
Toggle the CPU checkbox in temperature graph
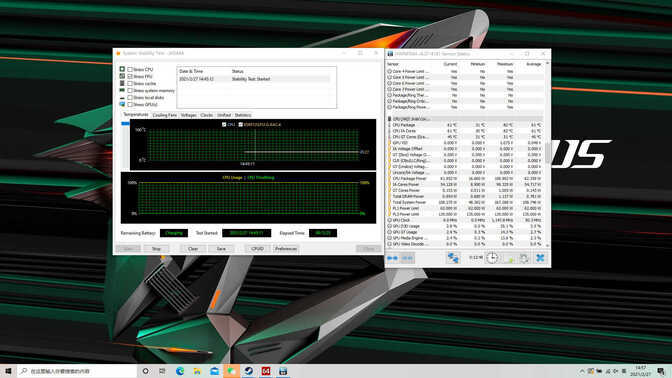[x=224, y=124]
